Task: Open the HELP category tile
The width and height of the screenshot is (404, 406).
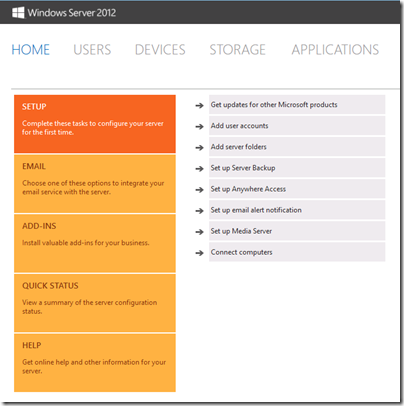Action: pos(95,363)
